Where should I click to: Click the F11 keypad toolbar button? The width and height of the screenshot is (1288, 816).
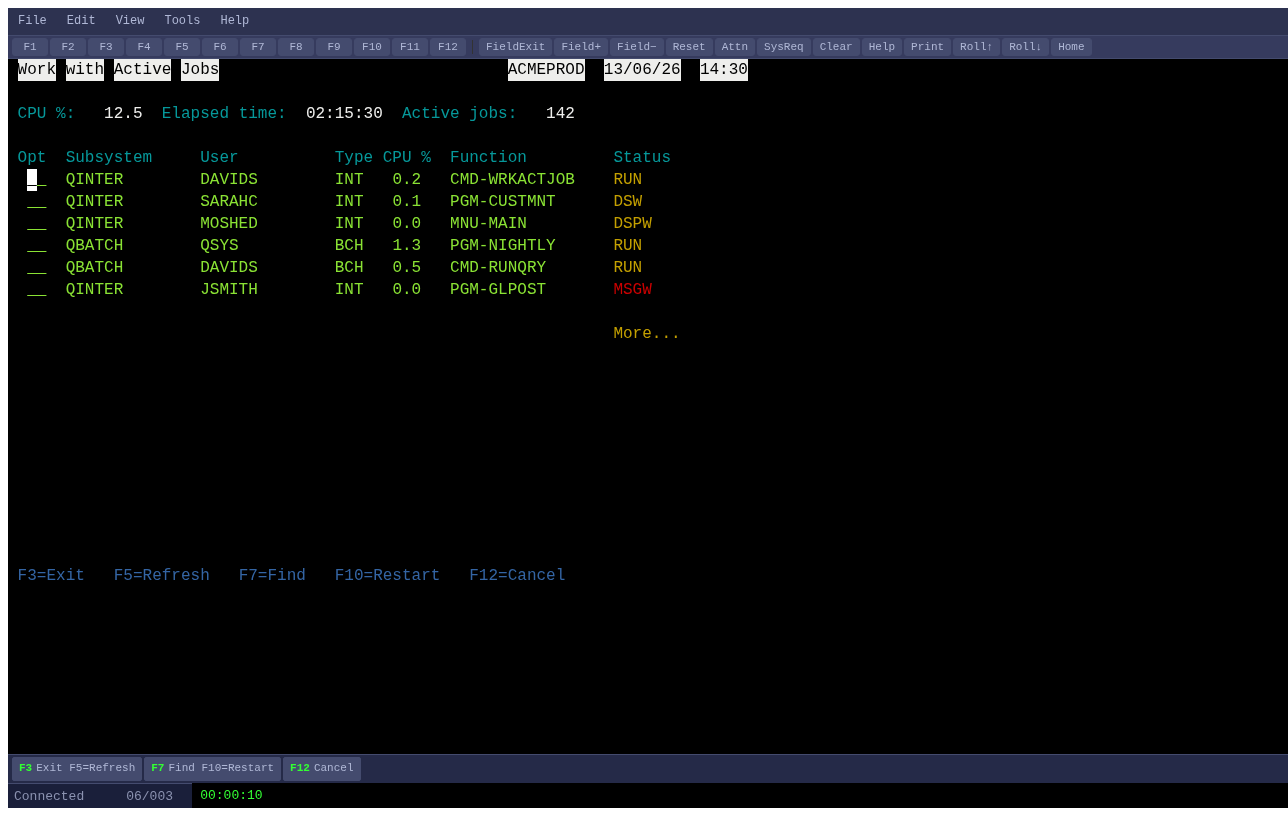(410, 47)
